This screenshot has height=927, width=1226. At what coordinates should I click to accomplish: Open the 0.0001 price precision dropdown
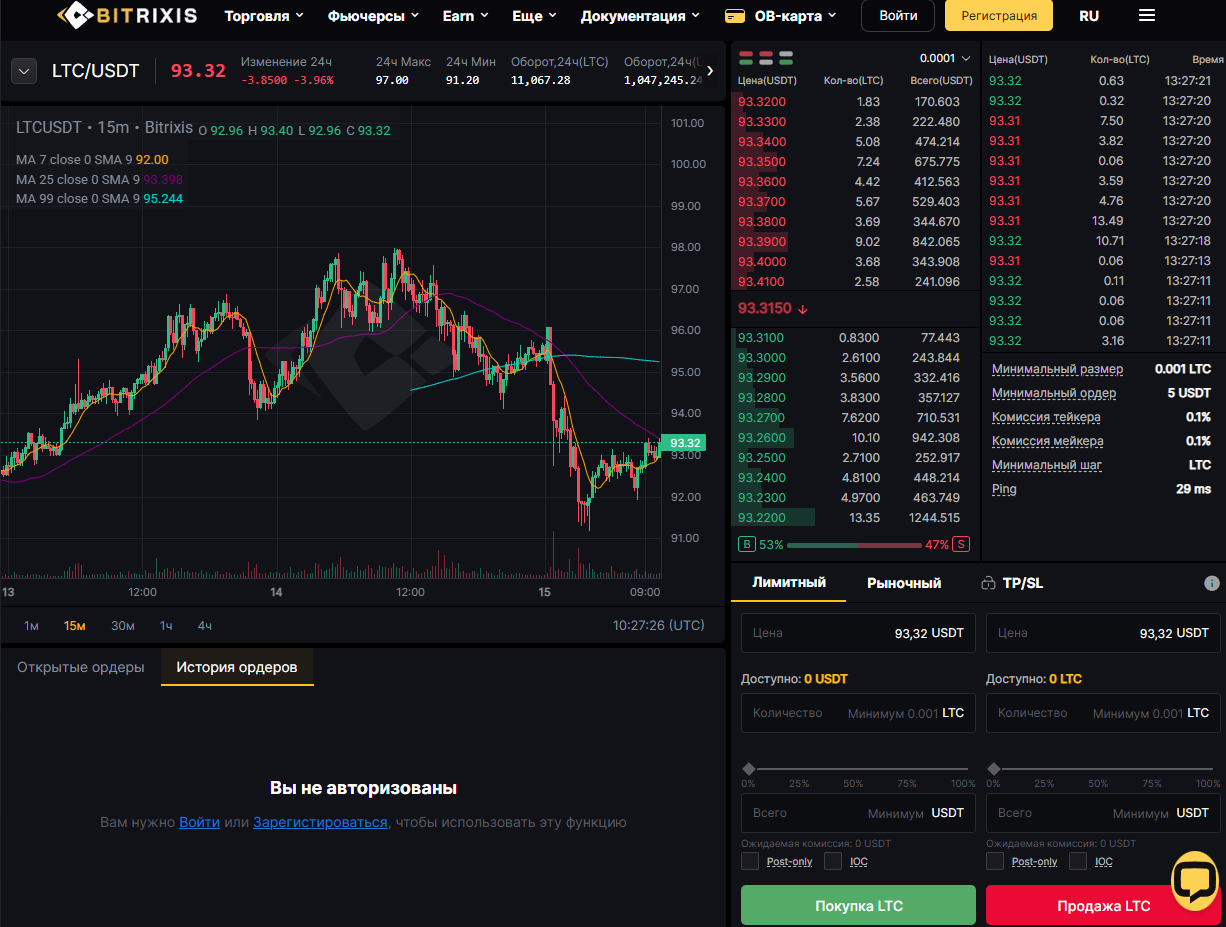945,58
